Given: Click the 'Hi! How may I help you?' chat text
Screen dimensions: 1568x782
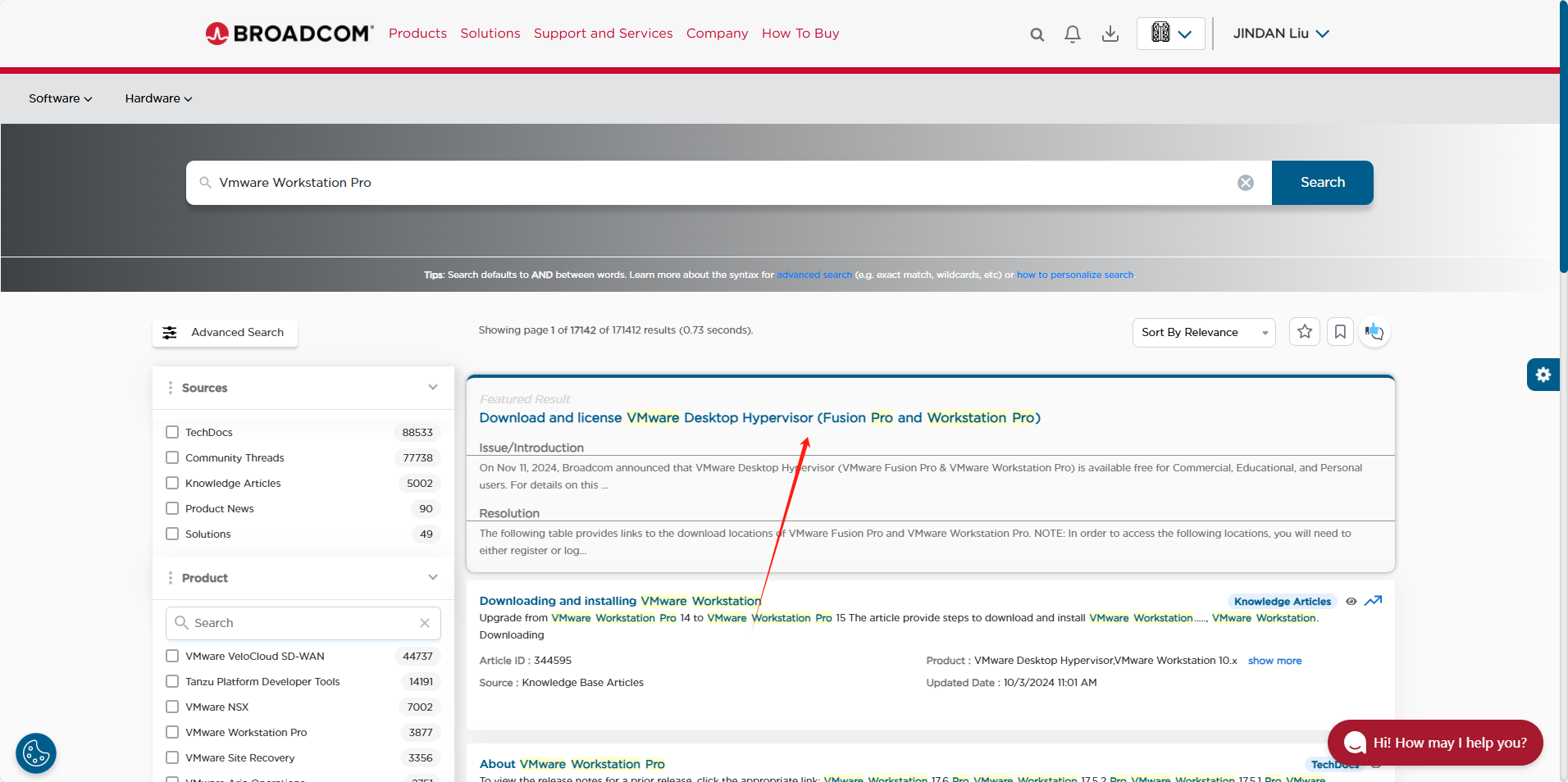Looking at the screenshot, I should tap(1450, 743).
